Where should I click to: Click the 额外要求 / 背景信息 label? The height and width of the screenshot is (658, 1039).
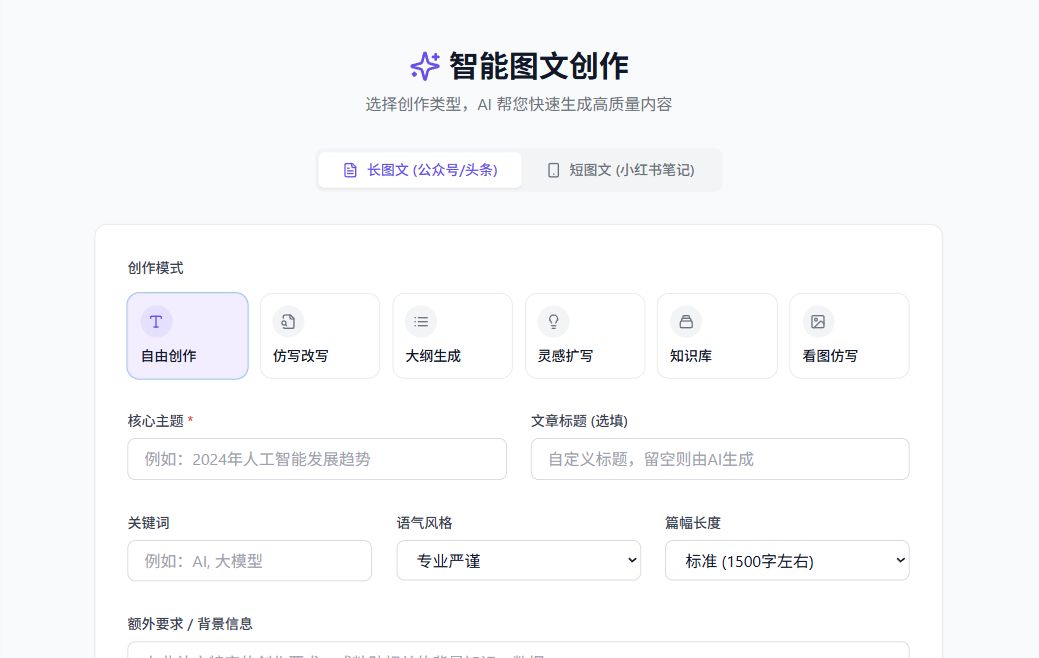click(x=190, y=624)
